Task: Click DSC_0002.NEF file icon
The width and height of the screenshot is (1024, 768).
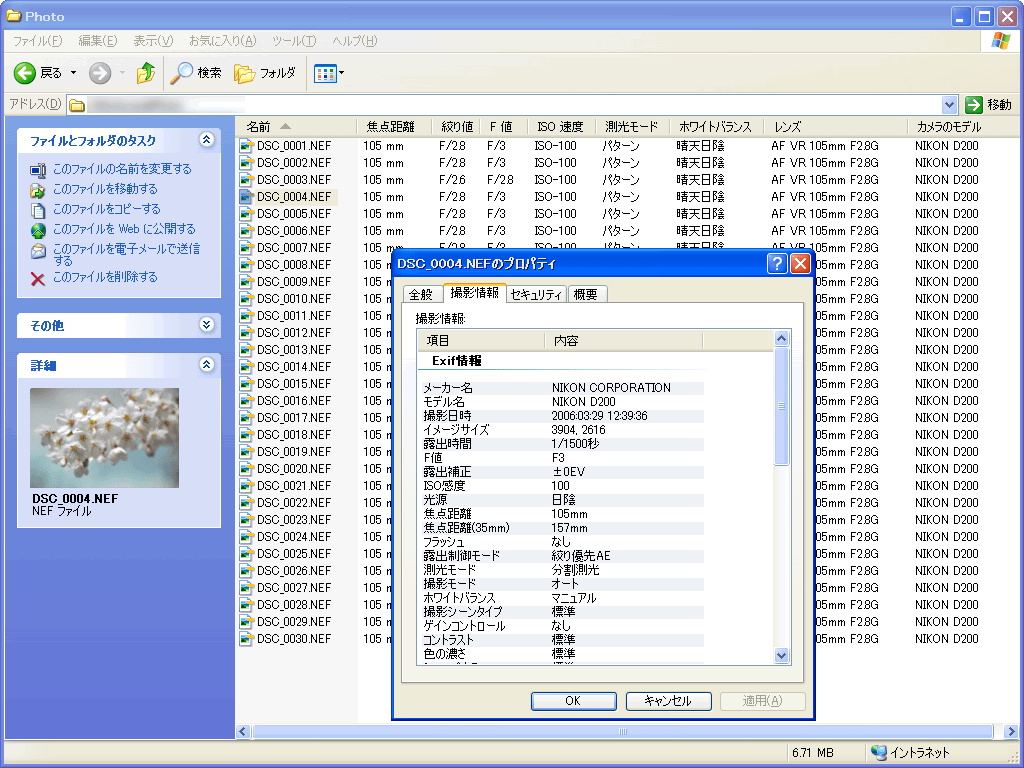Action: pyautogui.click(x=246, y=163)
